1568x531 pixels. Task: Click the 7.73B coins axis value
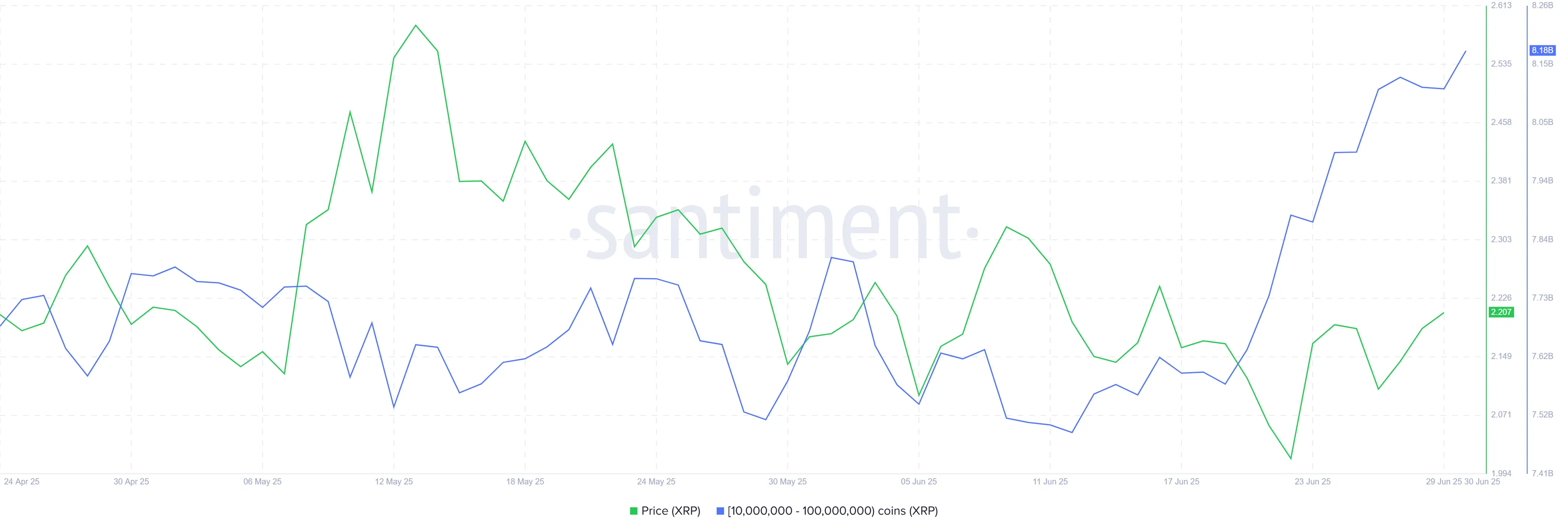(1542, 298)
